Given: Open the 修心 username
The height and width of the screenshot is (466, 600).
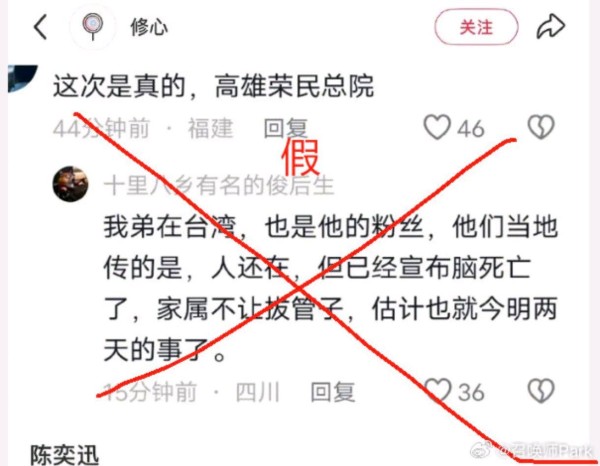Looking at the screenshot, I should point(149,27).
